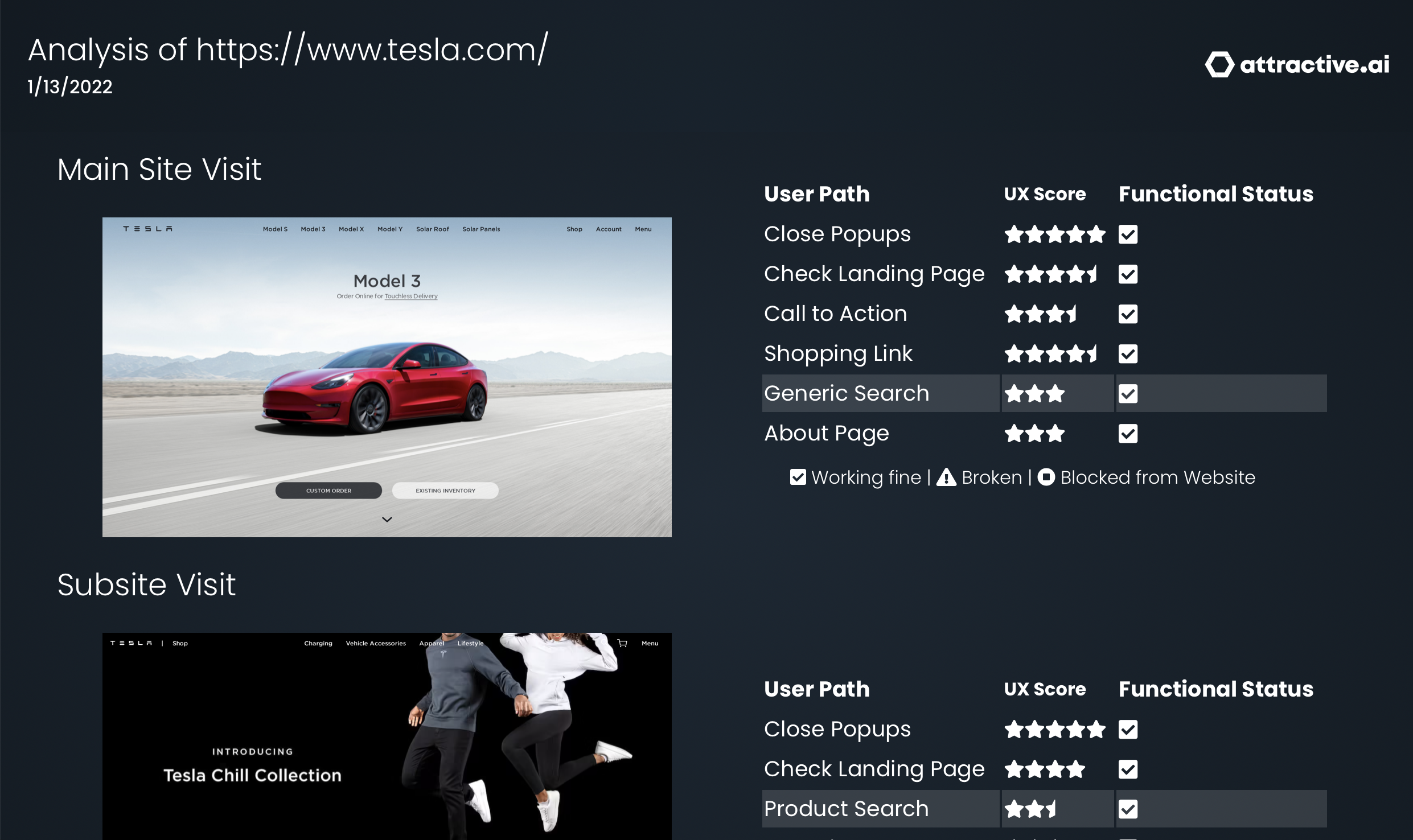Click the three-star rating for Generic Search
The height and width of the screenshot is (840, 1413).
point(1034,394)
